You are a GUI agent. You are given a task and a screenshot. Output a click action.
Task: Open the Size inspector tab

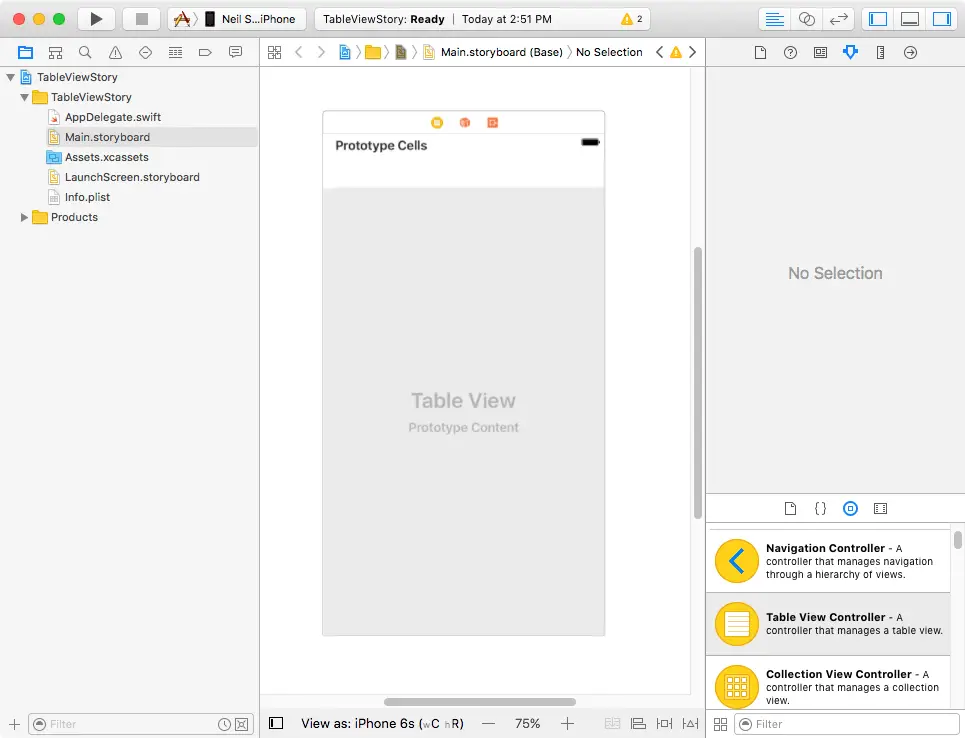880,52
